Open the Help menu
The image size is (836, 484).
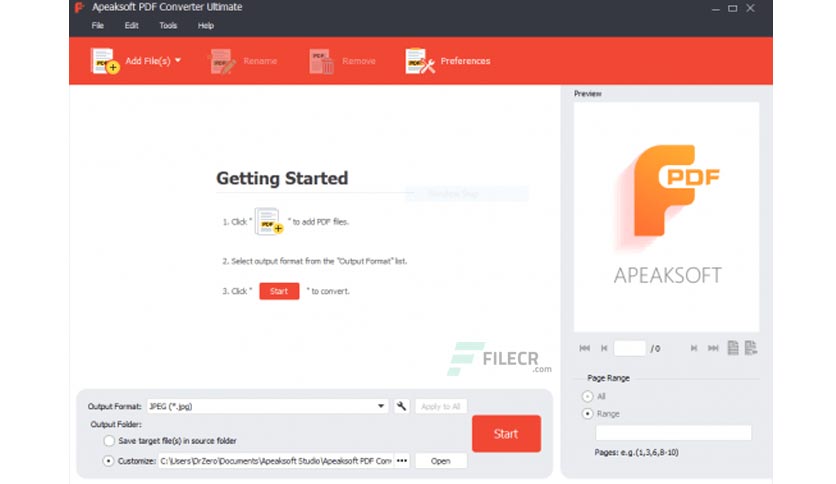coord(206,26)
